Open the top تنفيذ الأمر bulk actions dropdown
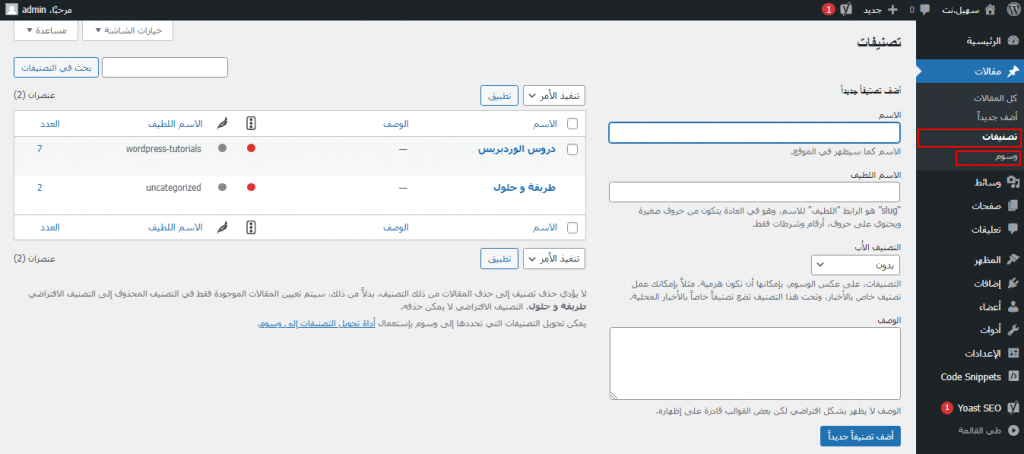 click(x=554, y=95)
